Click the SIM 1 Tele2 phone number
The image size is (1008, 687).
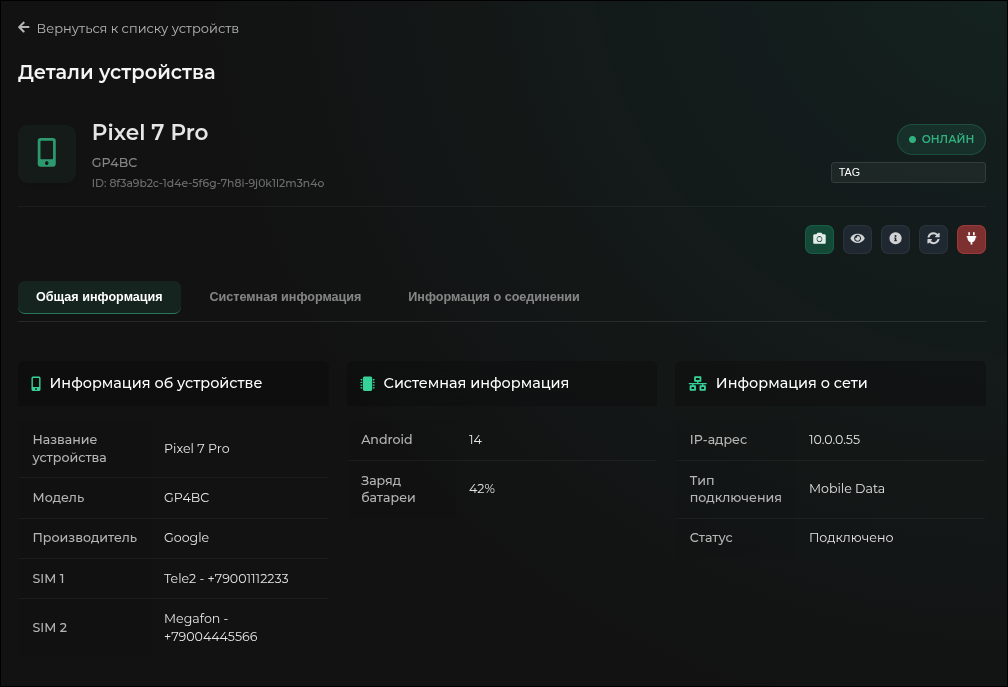(226, 578)
